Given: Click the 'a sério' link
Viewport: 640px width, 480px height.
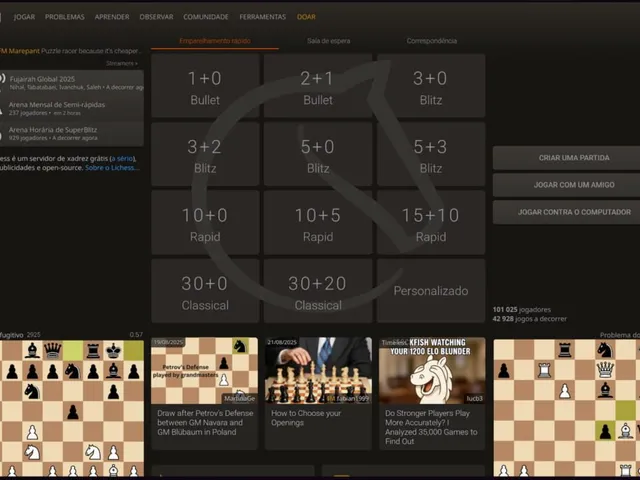Looking at the screenshot, I should (122, 158).
